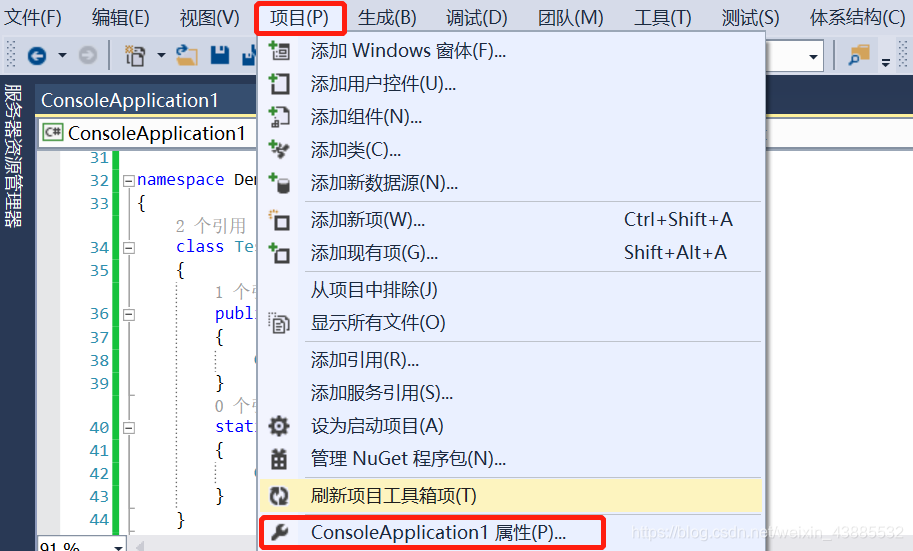Open the 生成(B) menu
Viewport: 913px width, 551px height.
point(387,17)
